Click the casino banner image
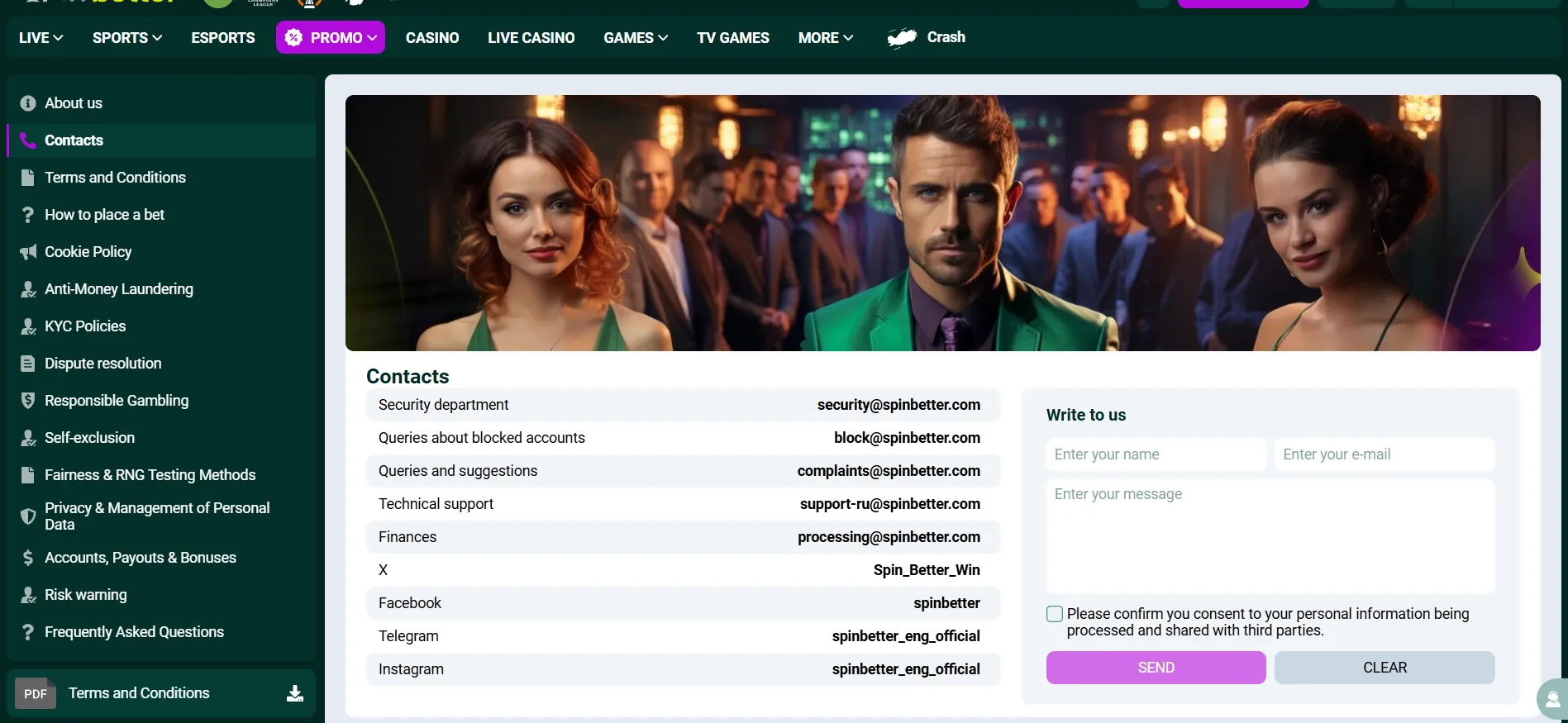This screenshot has height=723, width=1568. pyautogui.click(x=942, y=223)
